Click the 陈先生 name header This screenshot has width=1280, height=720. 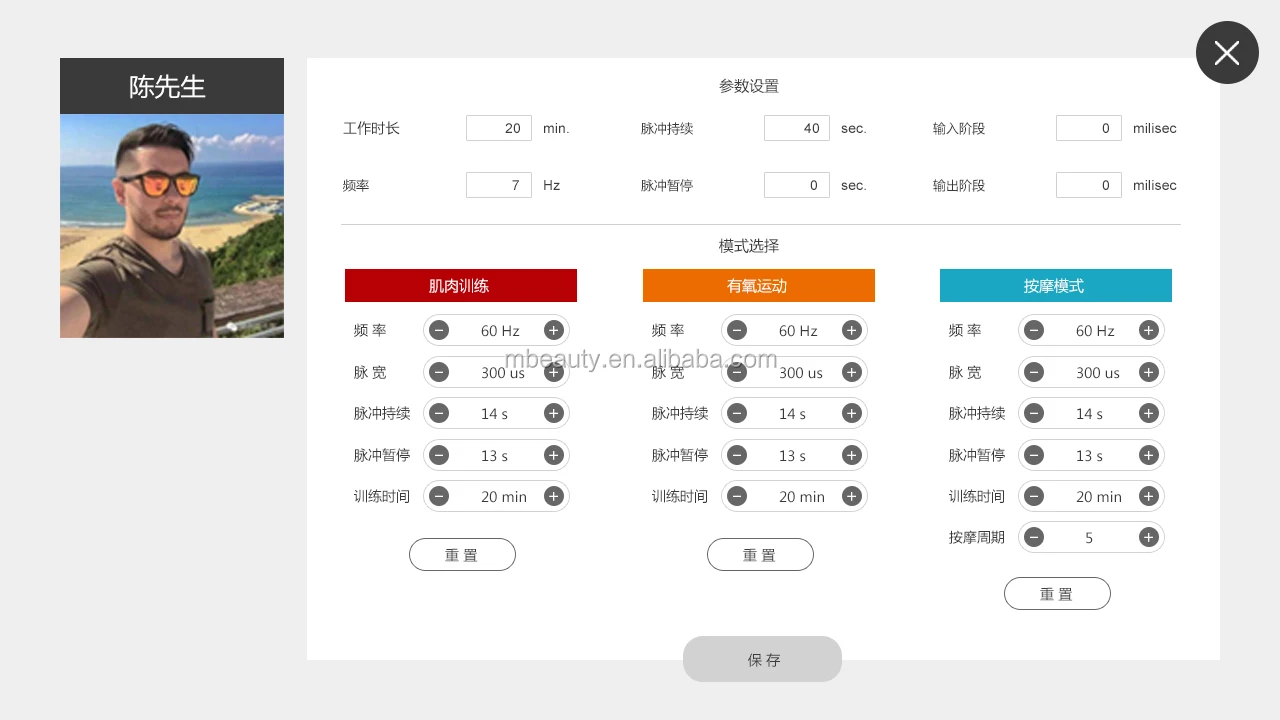172,86
